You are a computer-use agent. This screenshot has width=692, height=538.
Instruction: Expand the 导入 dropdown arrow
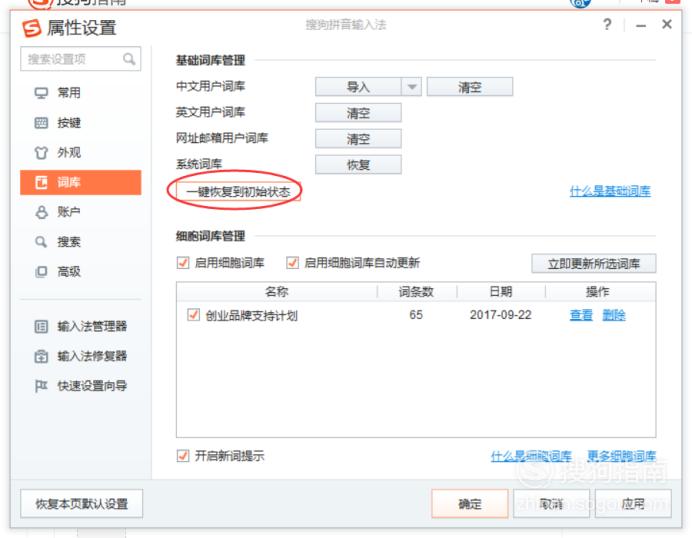pos(412,87)
